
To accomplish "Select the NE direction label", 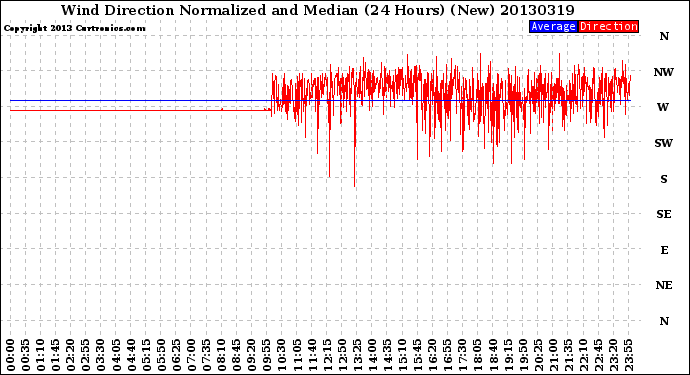I will (664, 285).
